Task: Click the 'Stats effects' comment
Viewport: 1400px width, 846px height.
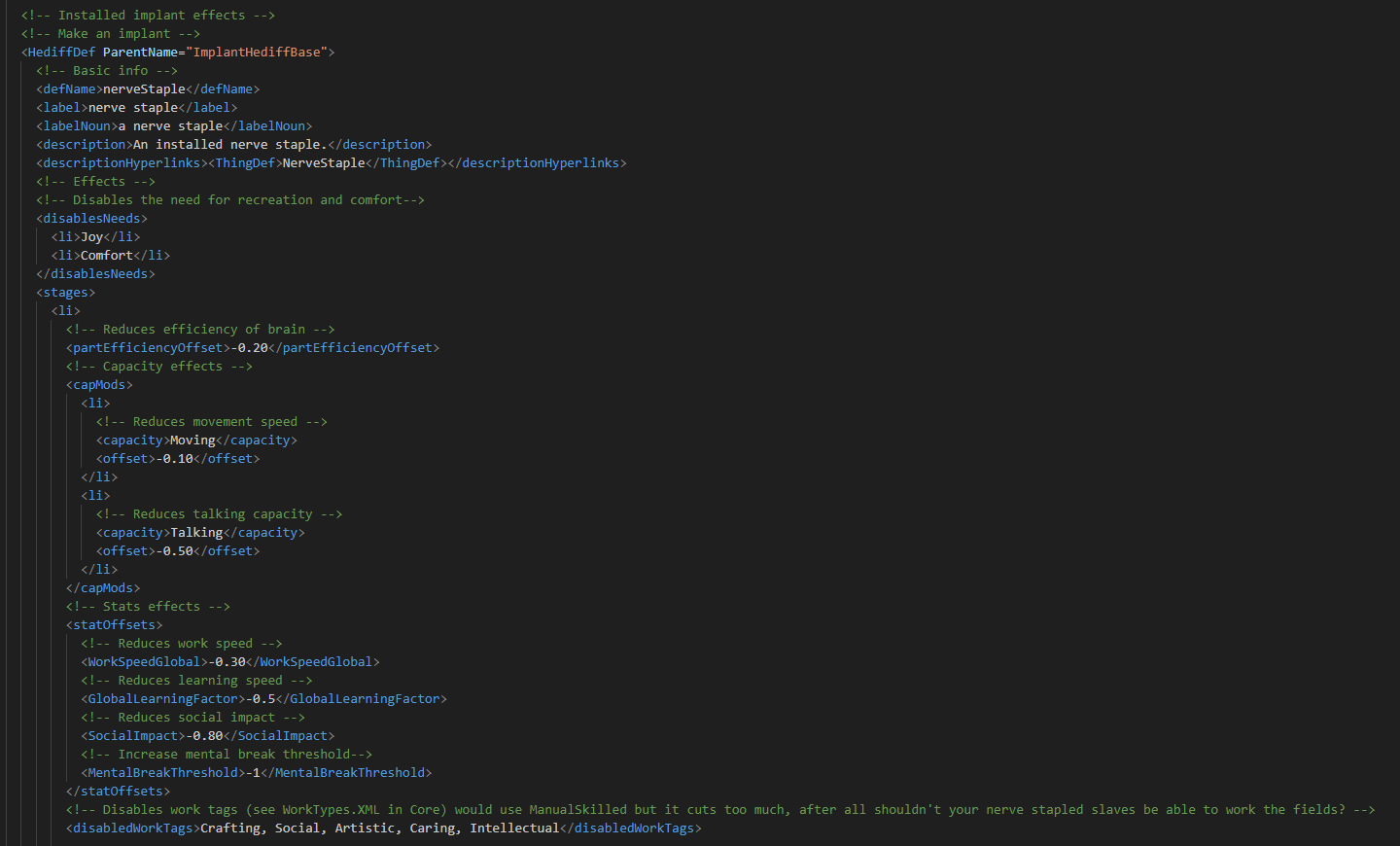Action: click(x=148, y=607)
